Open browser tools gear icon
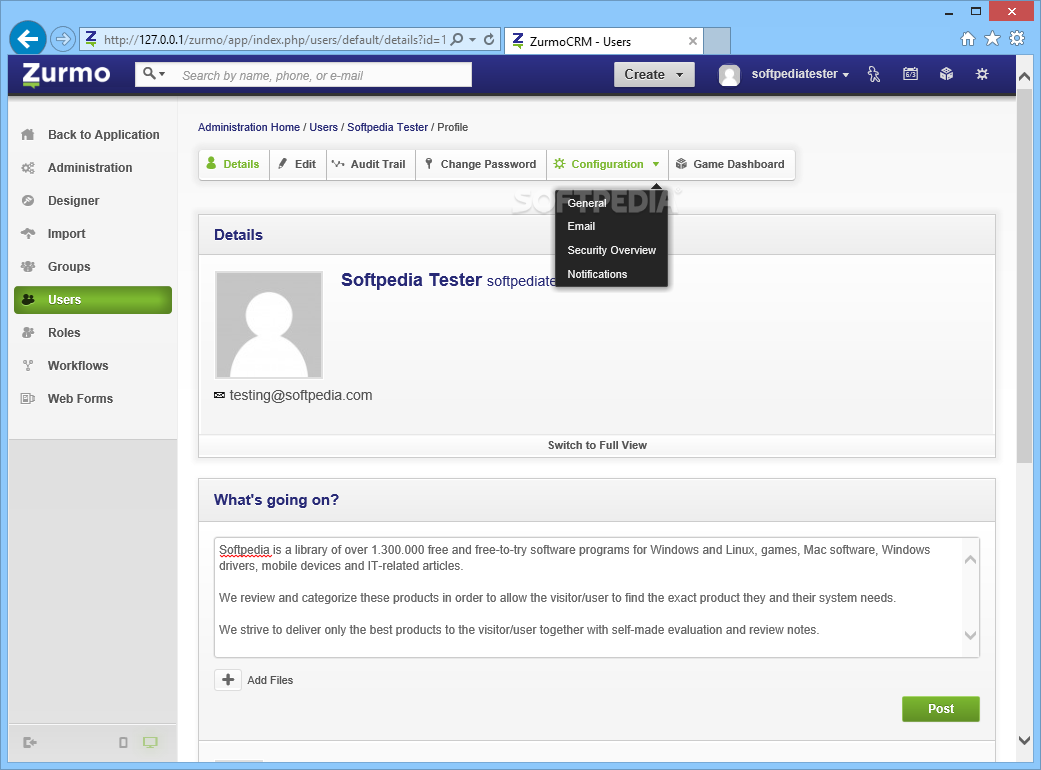Image resolution: width=1041 pixels, height=770 pixels. click(1016, 38)
